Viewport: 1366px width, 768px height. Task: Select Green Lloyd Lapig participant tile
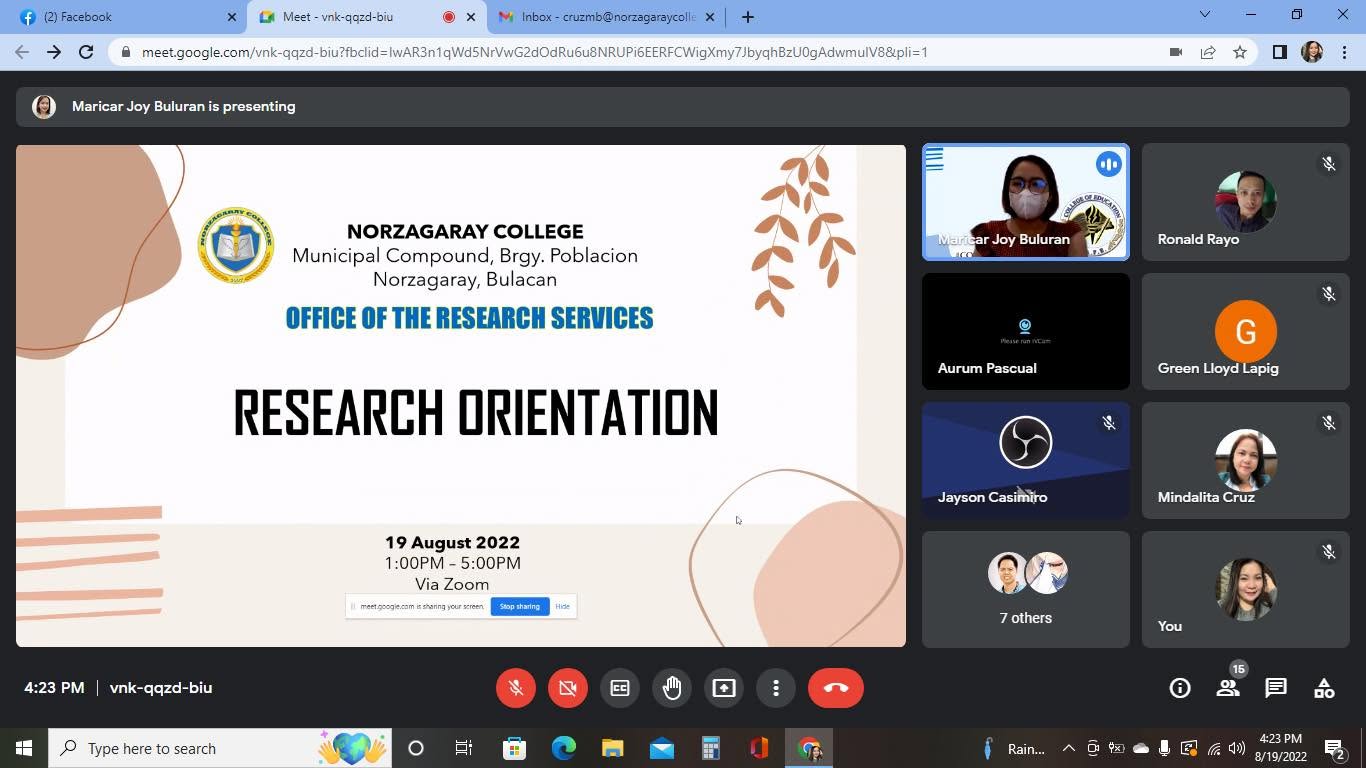(x=1245, y=331)
